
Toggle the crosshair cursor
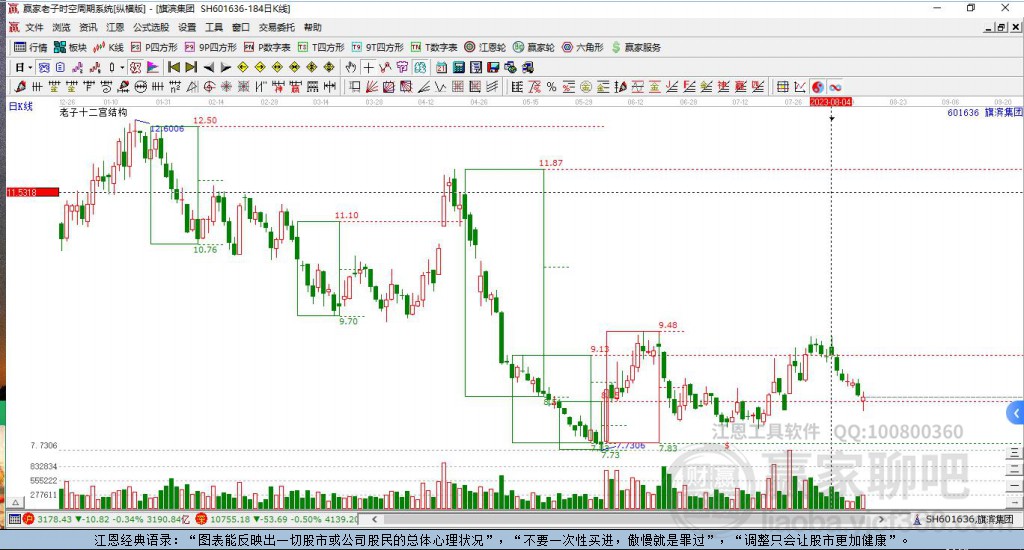pos(368,67)
